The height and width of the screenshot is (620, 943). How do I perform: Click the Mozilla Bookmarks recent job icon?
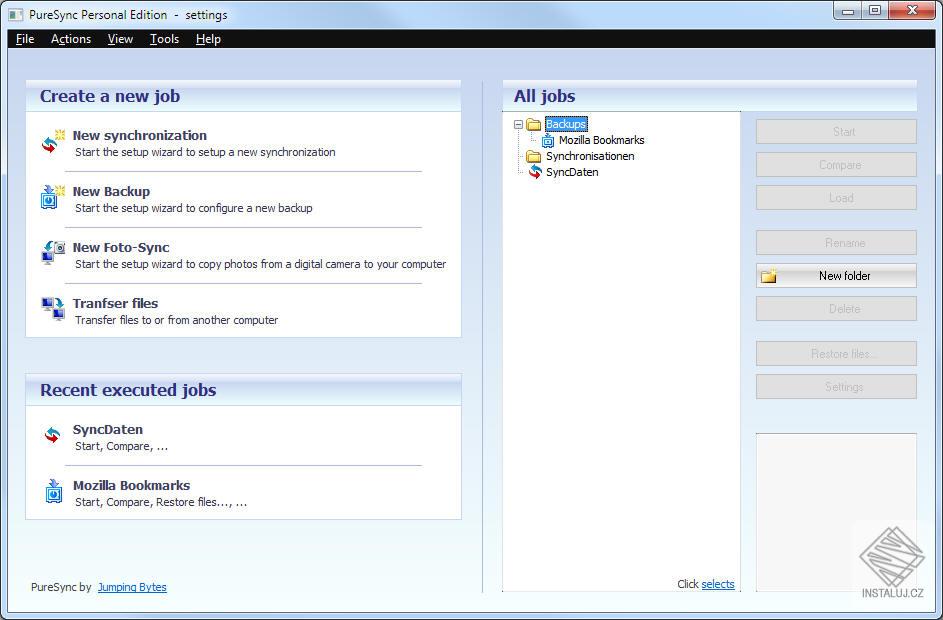tap(54, 491)
